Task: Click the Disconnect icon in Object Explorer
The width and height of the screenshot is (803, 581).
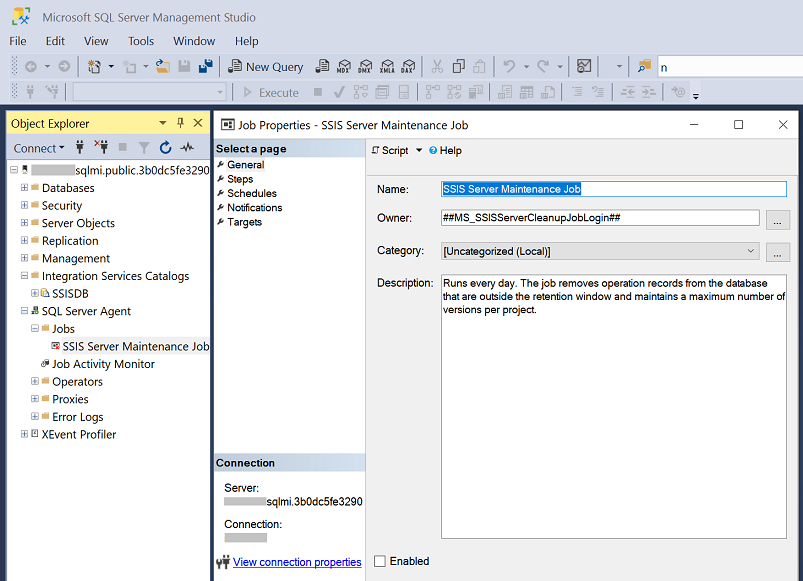Action: pos(100,148)
